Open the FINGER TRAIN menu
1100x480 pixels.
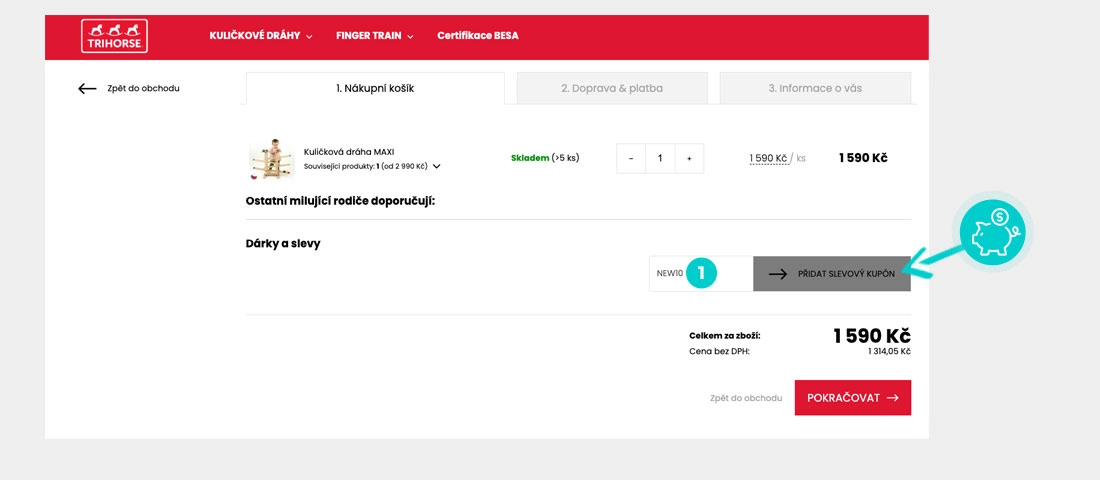point(375,36)
